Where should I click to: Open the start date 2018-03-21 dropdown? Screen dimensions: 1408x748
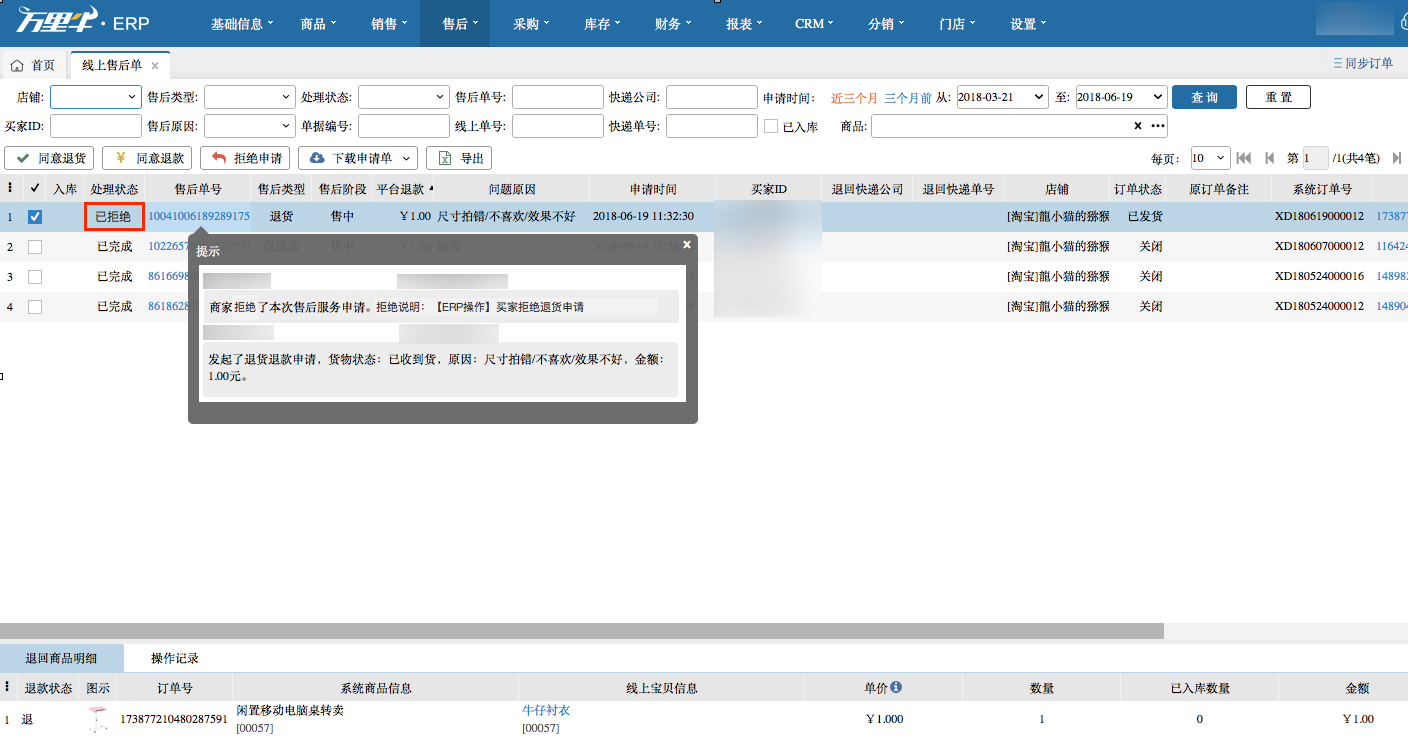(x=1002, y=97)
